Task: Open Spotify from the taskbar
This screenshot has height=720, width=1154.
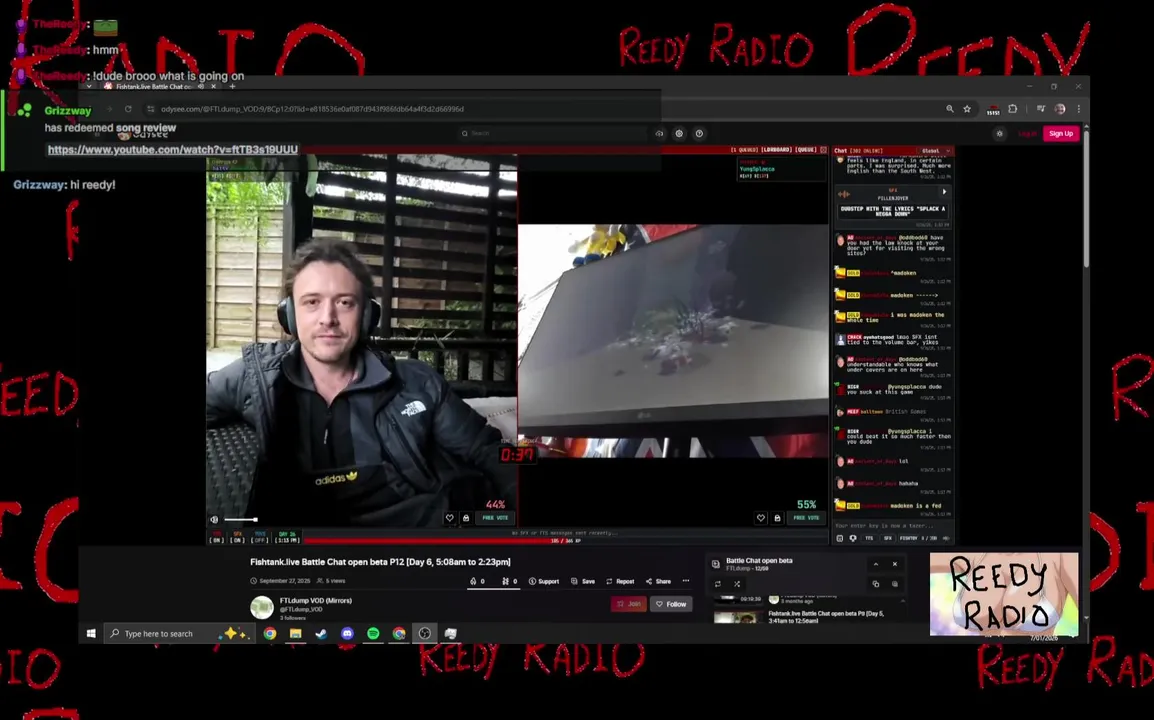Action: point(373,633)
